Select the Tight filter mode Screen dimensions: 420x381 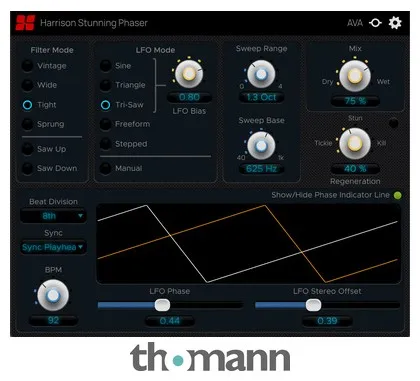27,105
